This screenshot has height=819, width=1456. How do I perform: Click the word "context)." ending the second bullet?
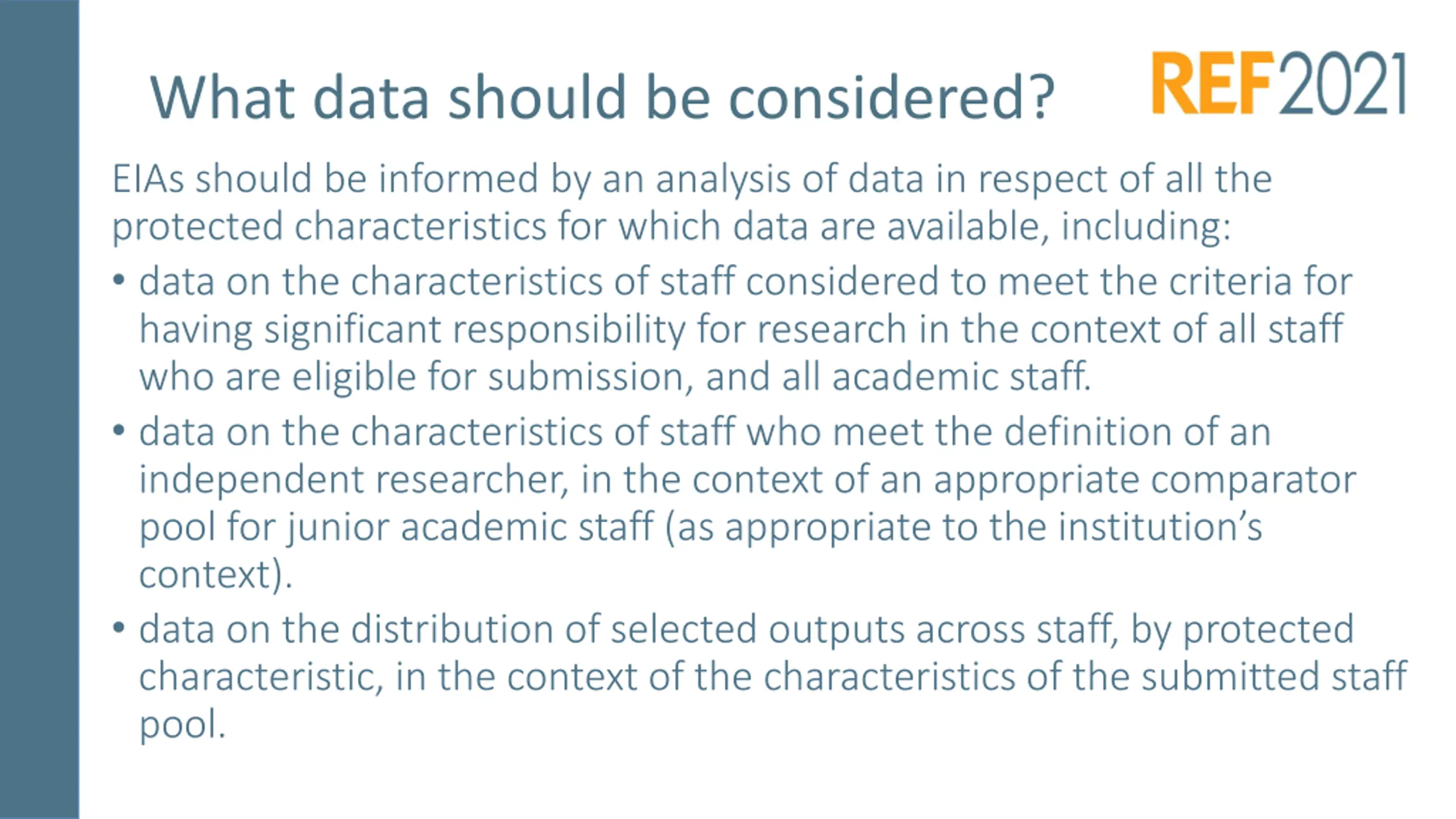215,574
